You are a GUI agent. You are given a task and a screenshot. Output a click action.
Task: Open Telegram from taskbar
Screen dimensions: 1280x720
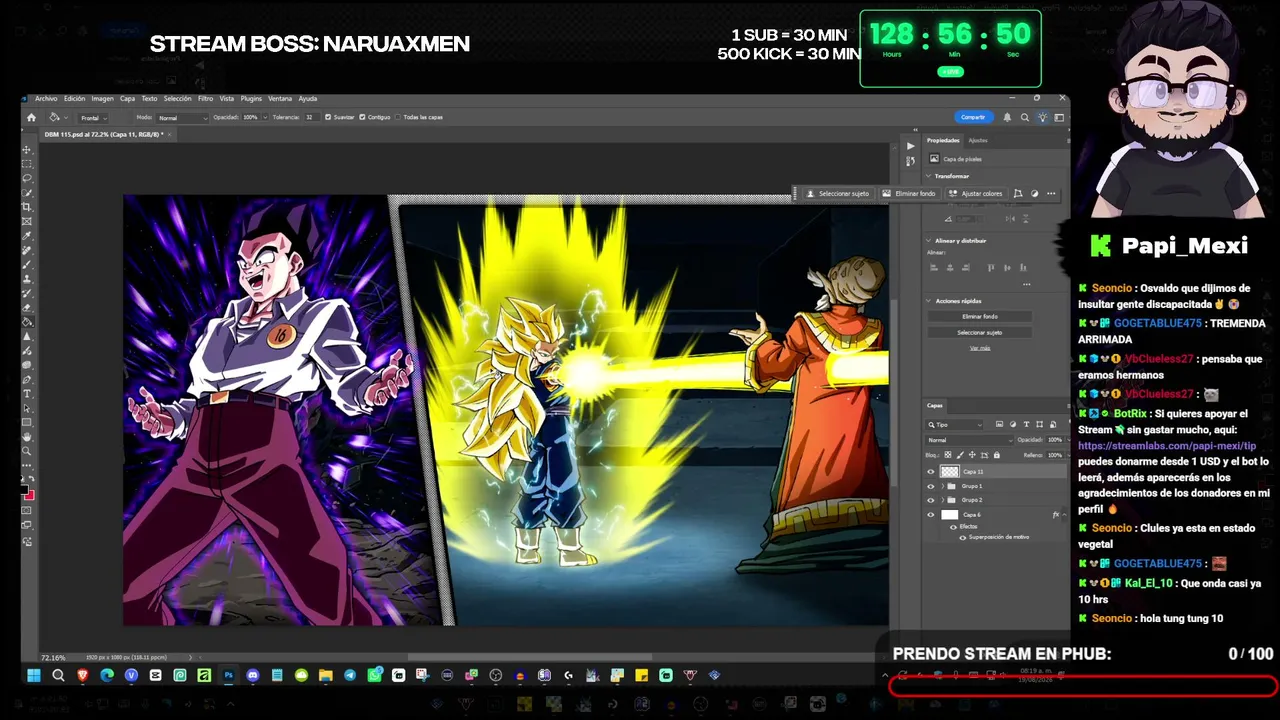click(350, 676)
